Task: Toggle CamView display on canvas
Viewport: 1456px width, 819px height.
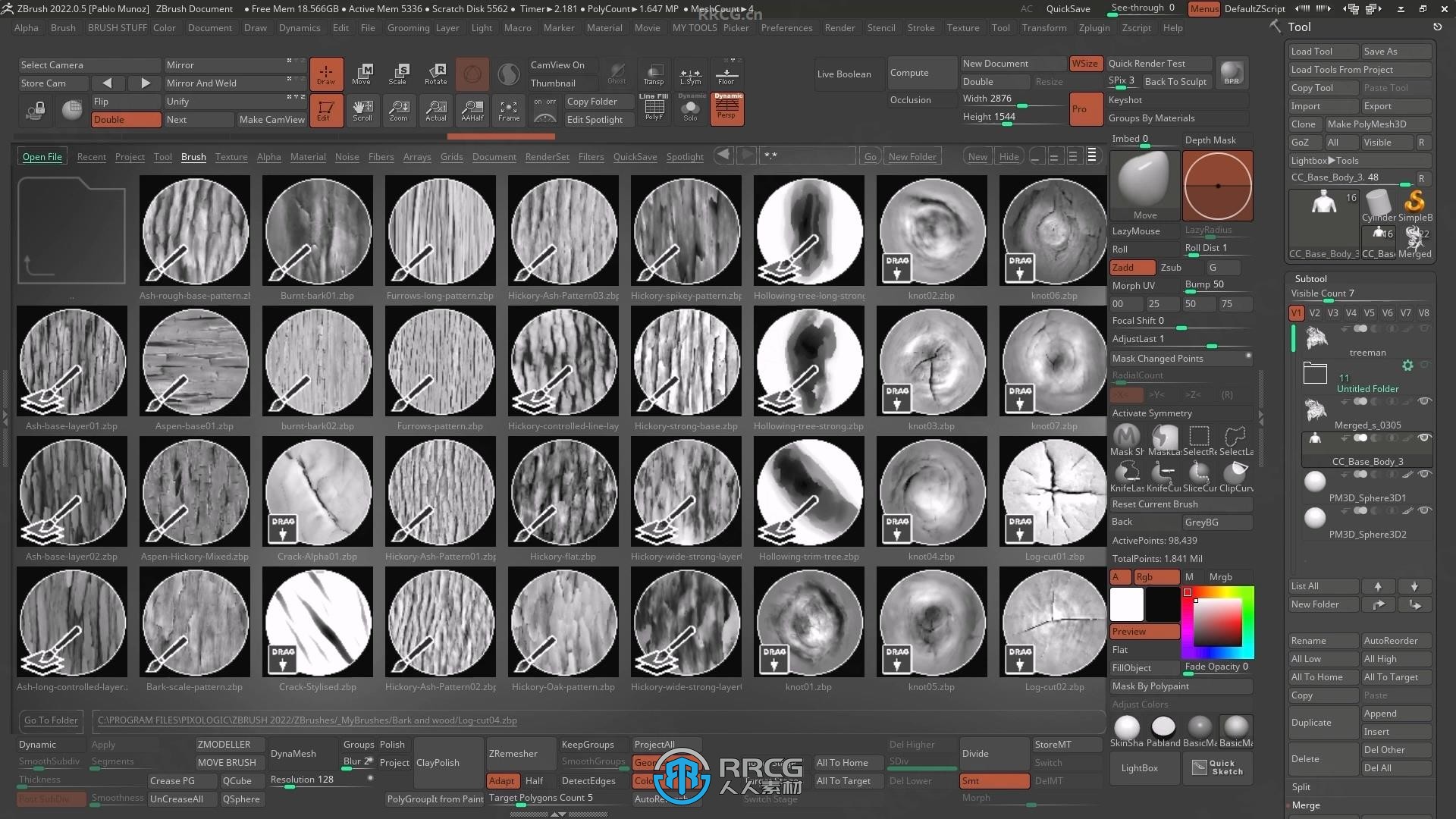Action: pyautogui.click(x=558, y=64)
